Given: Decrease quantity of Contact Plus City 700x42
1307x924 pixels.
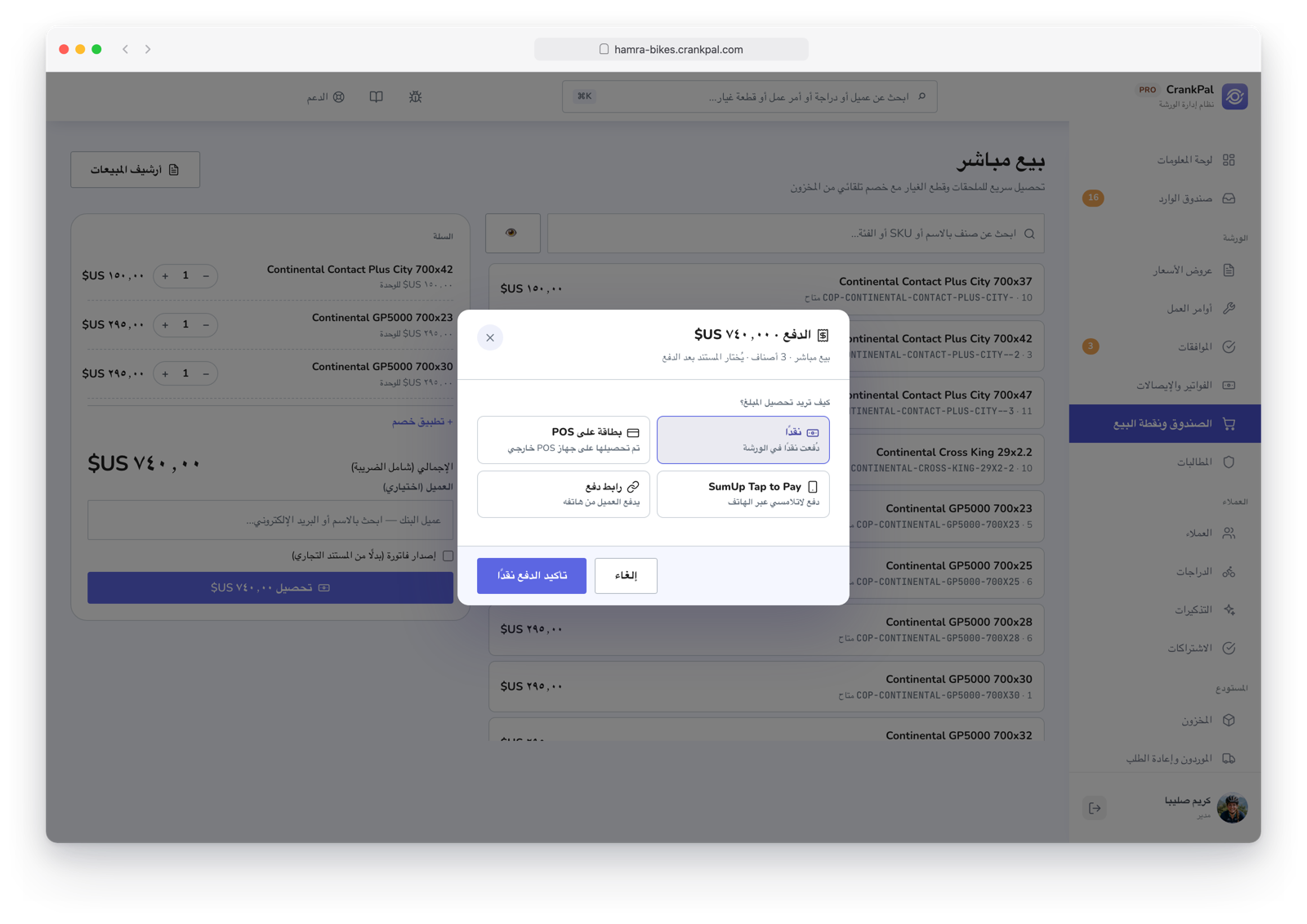Looking at the screenshot, I should coord(206,276).
